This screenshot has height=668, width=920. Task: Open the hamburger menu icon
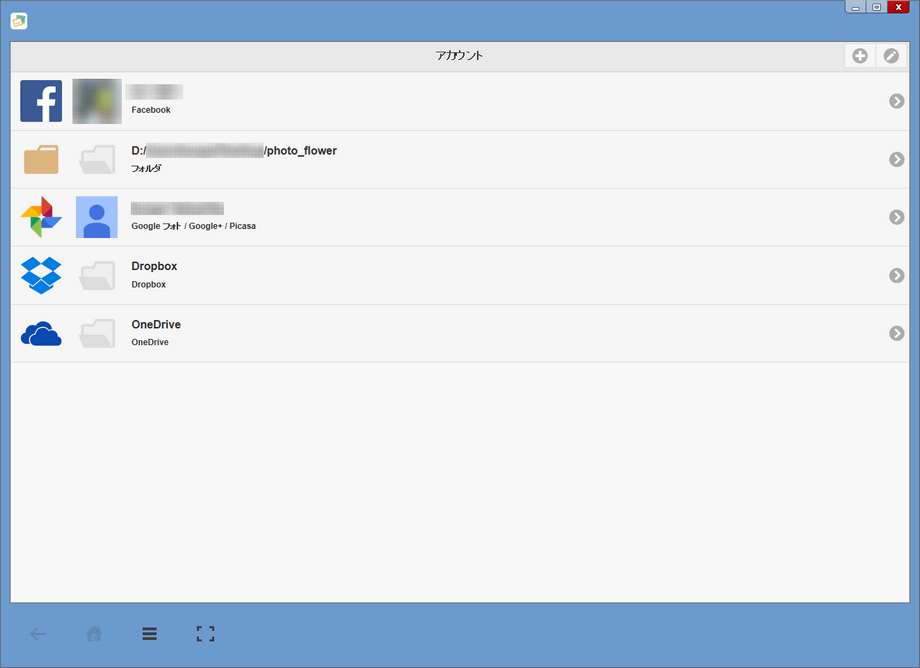[150, 633]
